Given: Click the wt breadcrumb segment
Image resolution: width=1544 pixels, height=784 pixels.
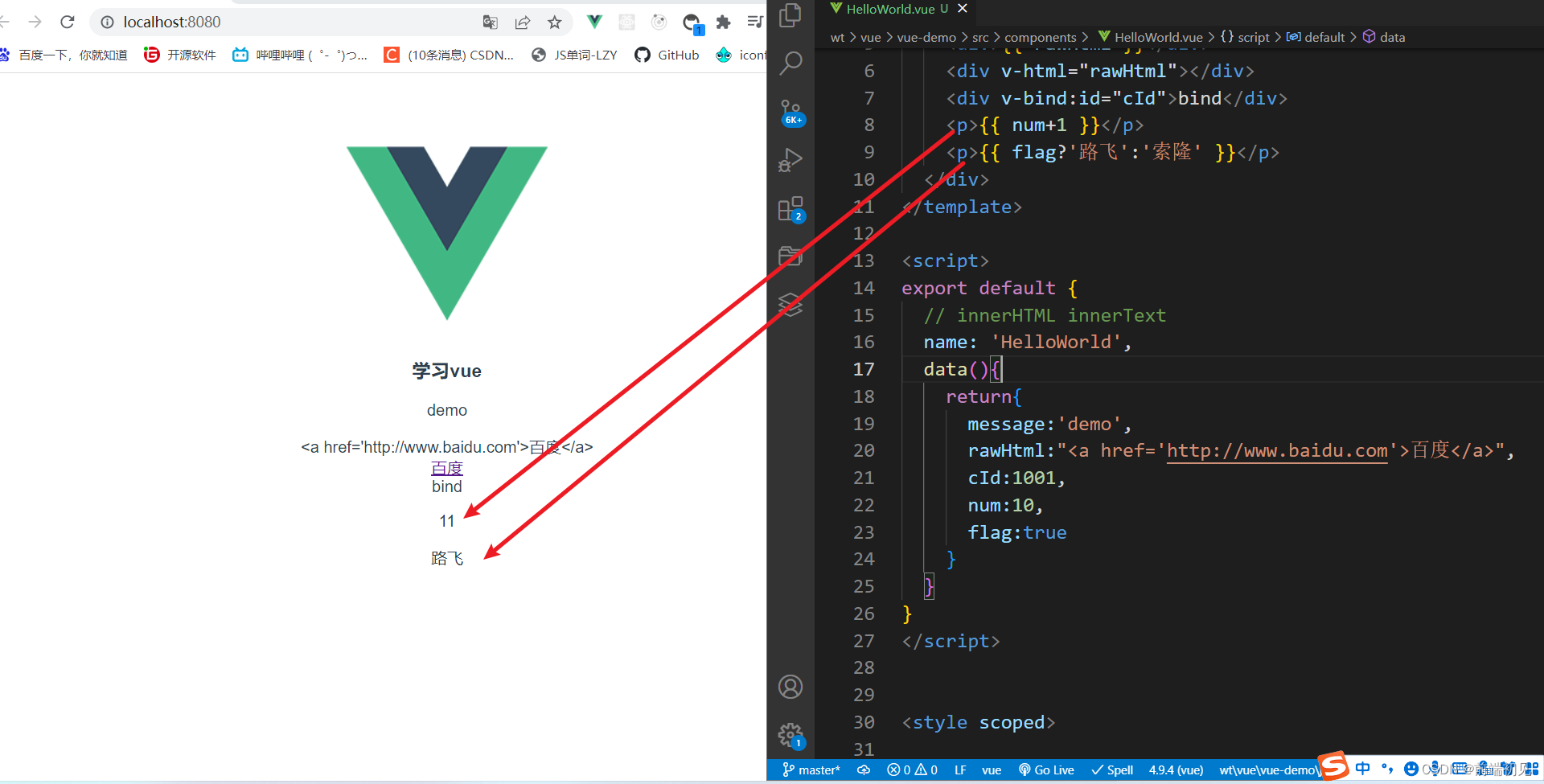Looking at the screenshot, I should pos(837,37).
